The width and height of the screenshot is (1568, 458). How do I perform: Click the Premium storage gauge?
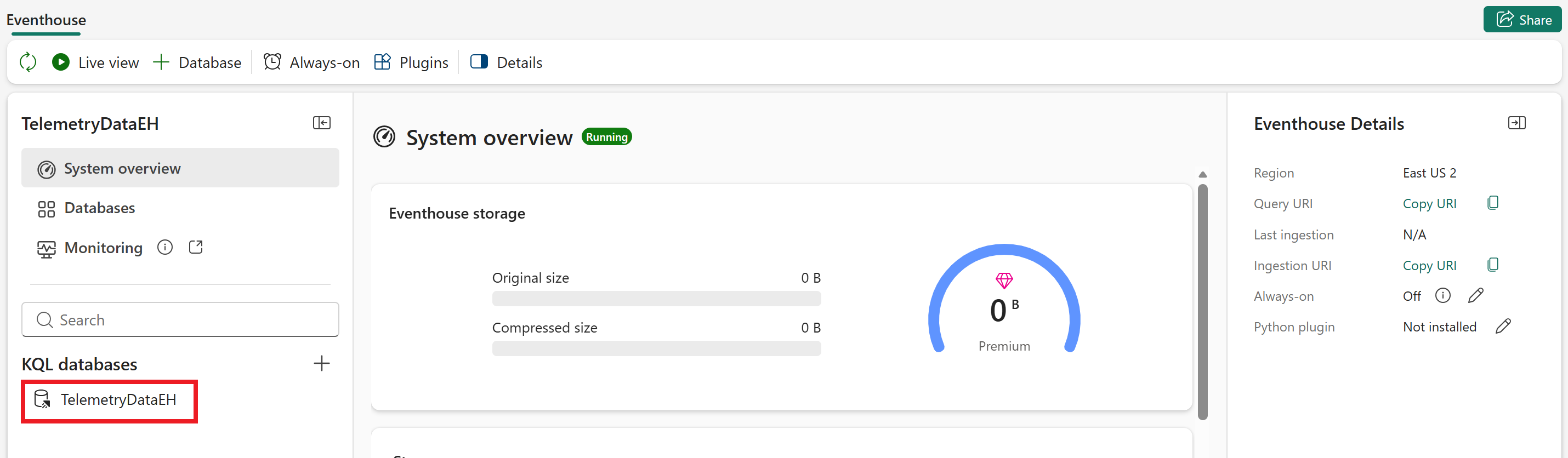pos(1004,299)
